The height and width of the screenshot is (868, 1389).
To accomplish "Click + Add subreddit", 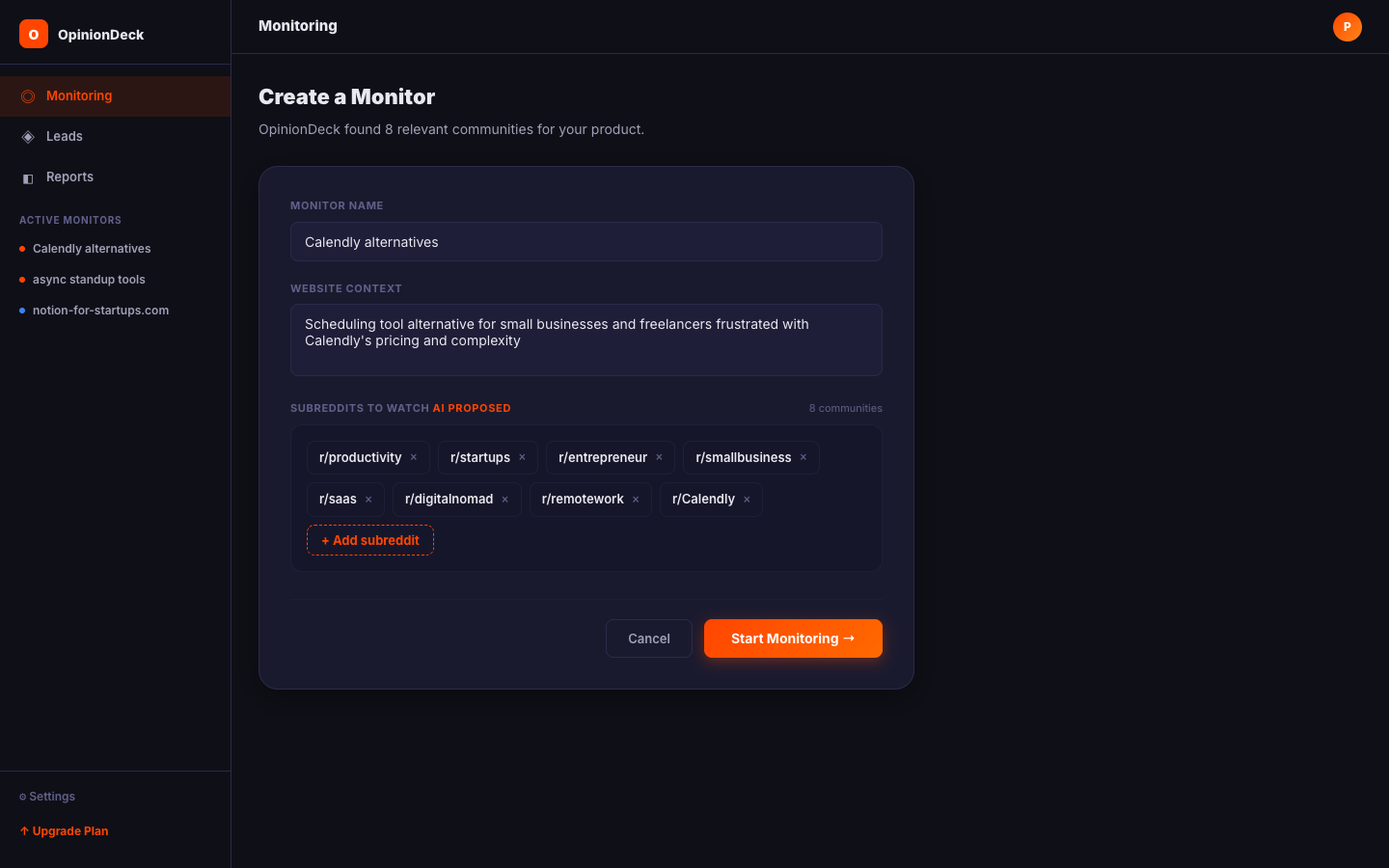I will pyautogui.click(x=369, y=540).
